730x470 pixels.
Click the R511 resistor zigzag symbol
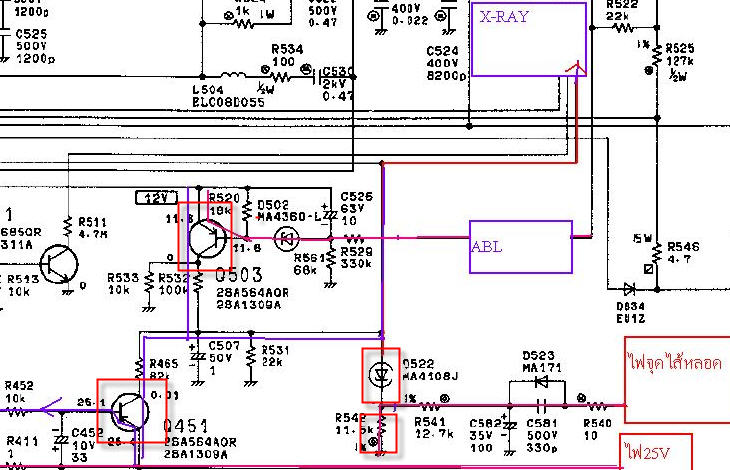tap(68, 227)
